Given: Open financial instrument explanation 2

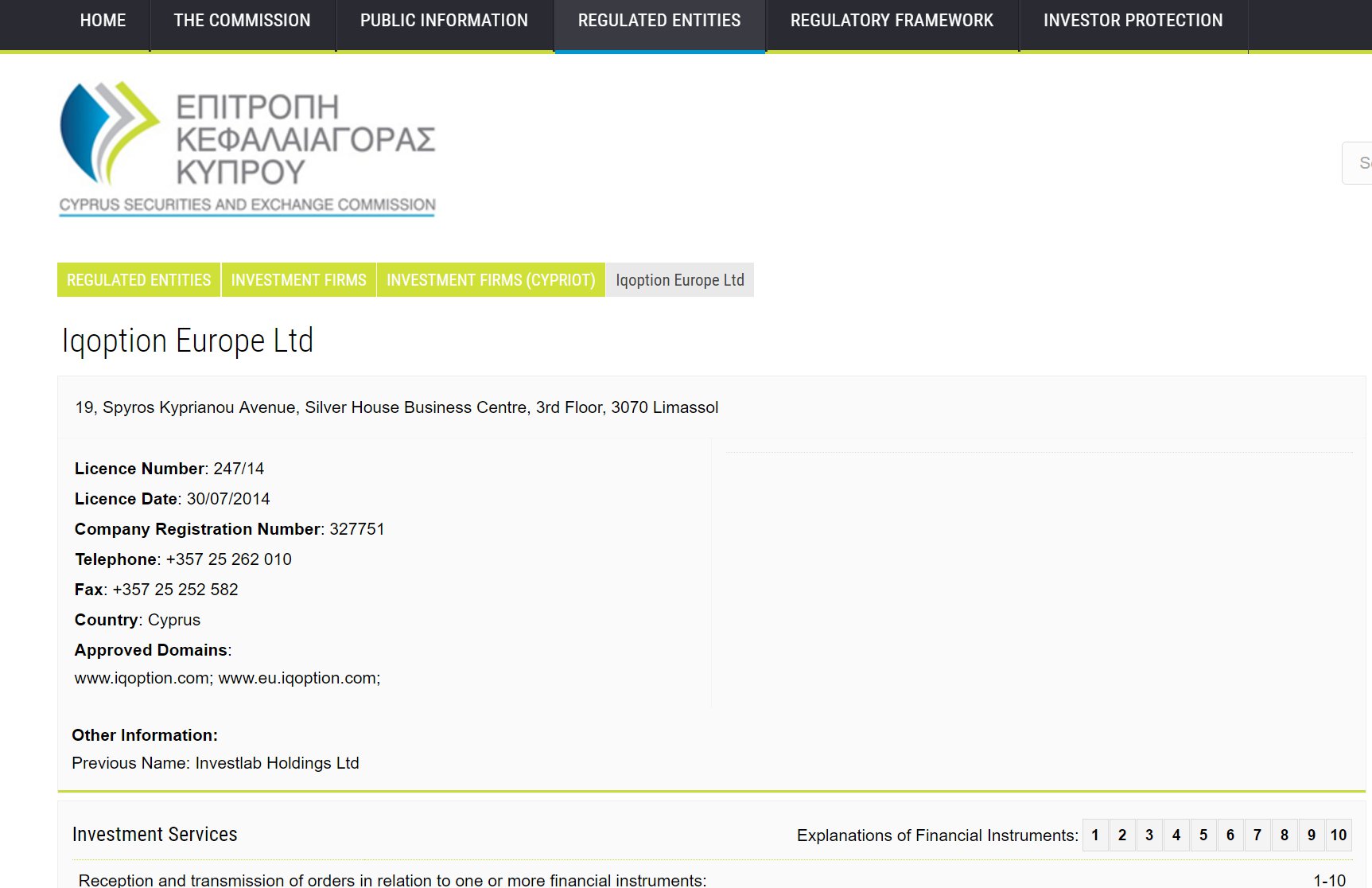Looking at the screenshot, I should click(1122, 835).
